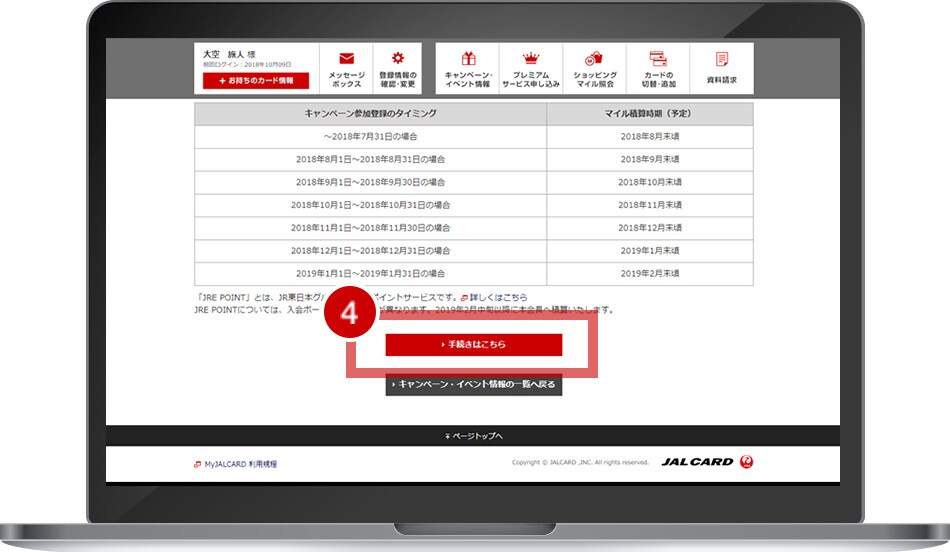
Task: Open キャンペーン・イベント情報 gift icon
Action: point(468,59)
